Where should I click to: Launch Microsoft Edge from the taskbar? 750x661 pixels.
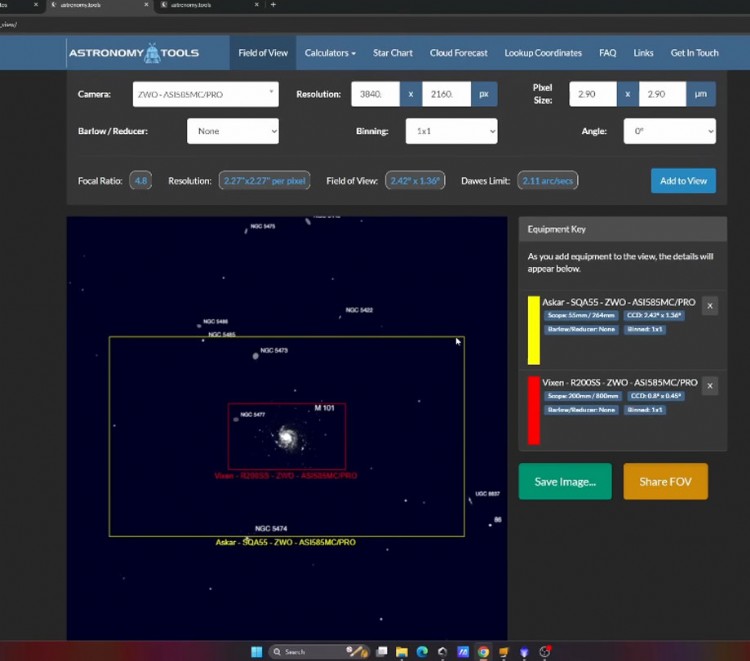421,651
